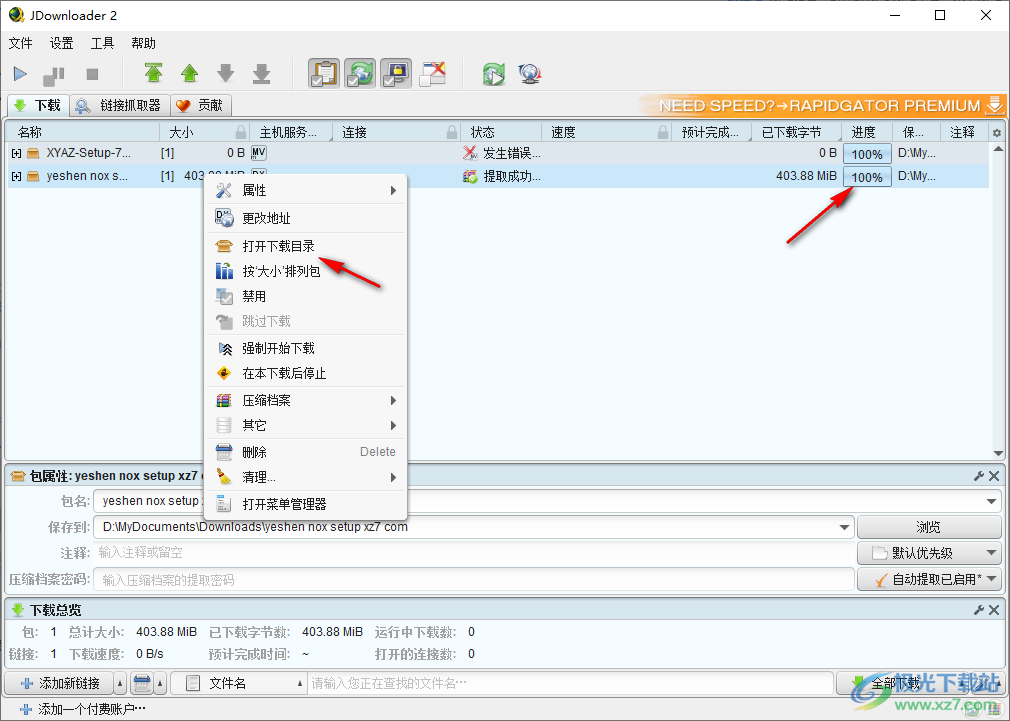Move selection to bottom arrow icon
Image resolution: width=1010 pixels, height=721 pixels.
tap(262, 73)
